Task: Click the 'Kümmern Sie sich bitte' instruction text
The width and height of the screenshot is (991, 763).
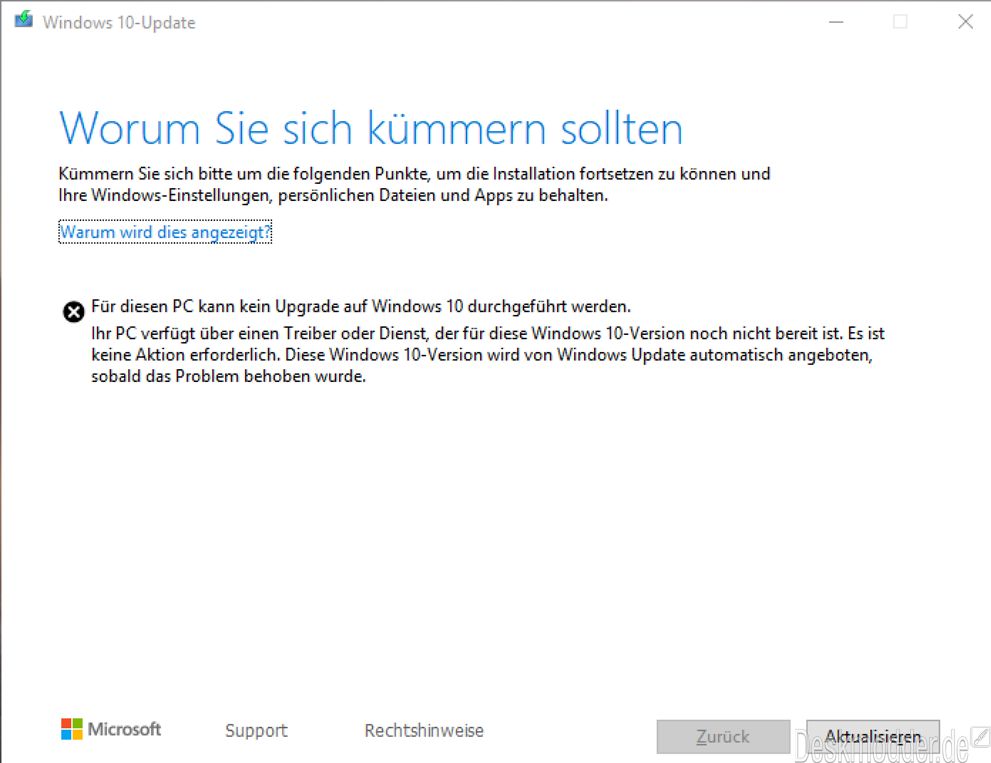Action: click(415, 185)
